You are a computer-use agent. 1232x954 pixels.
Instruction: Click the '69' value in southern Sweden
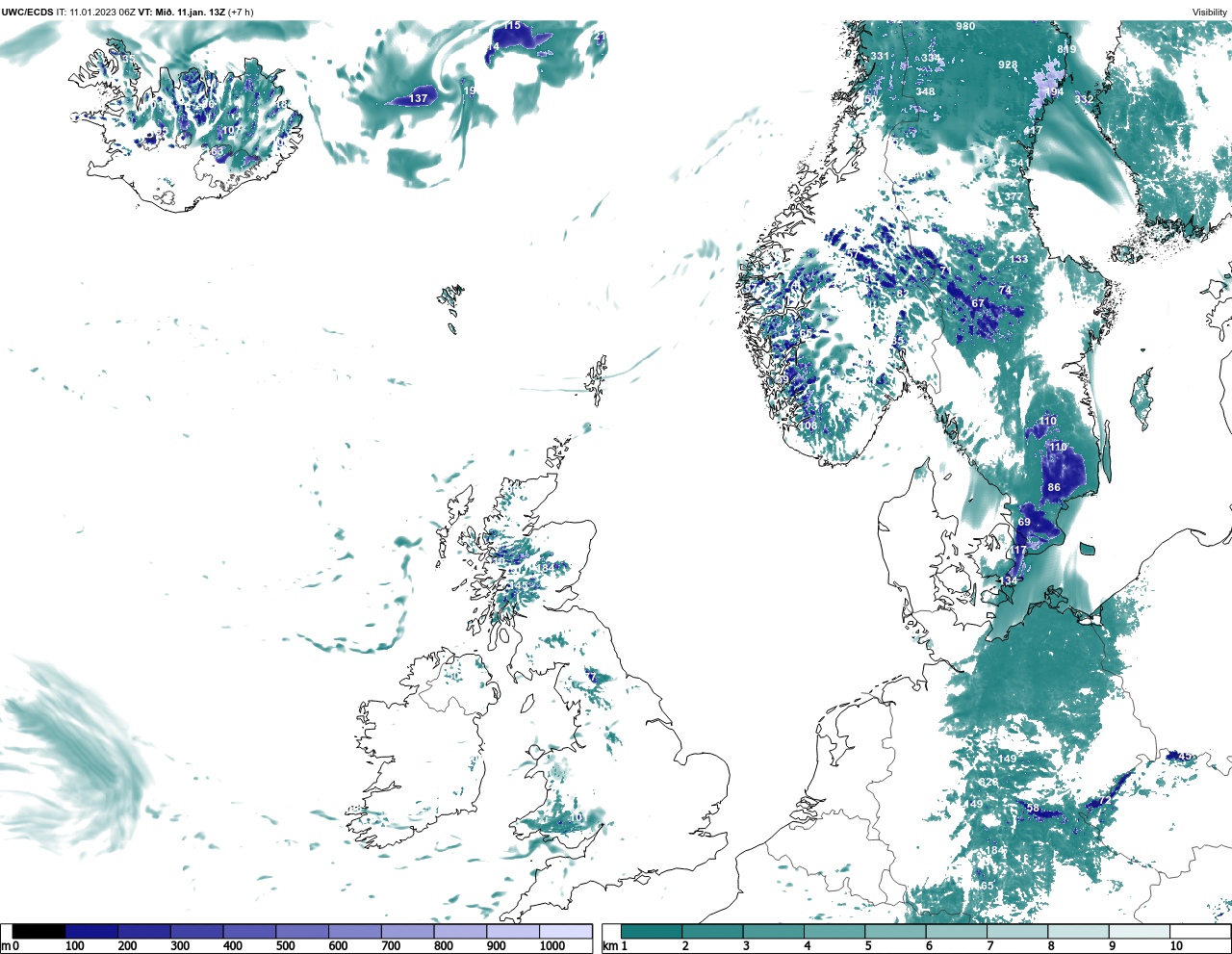[1024, 522]
